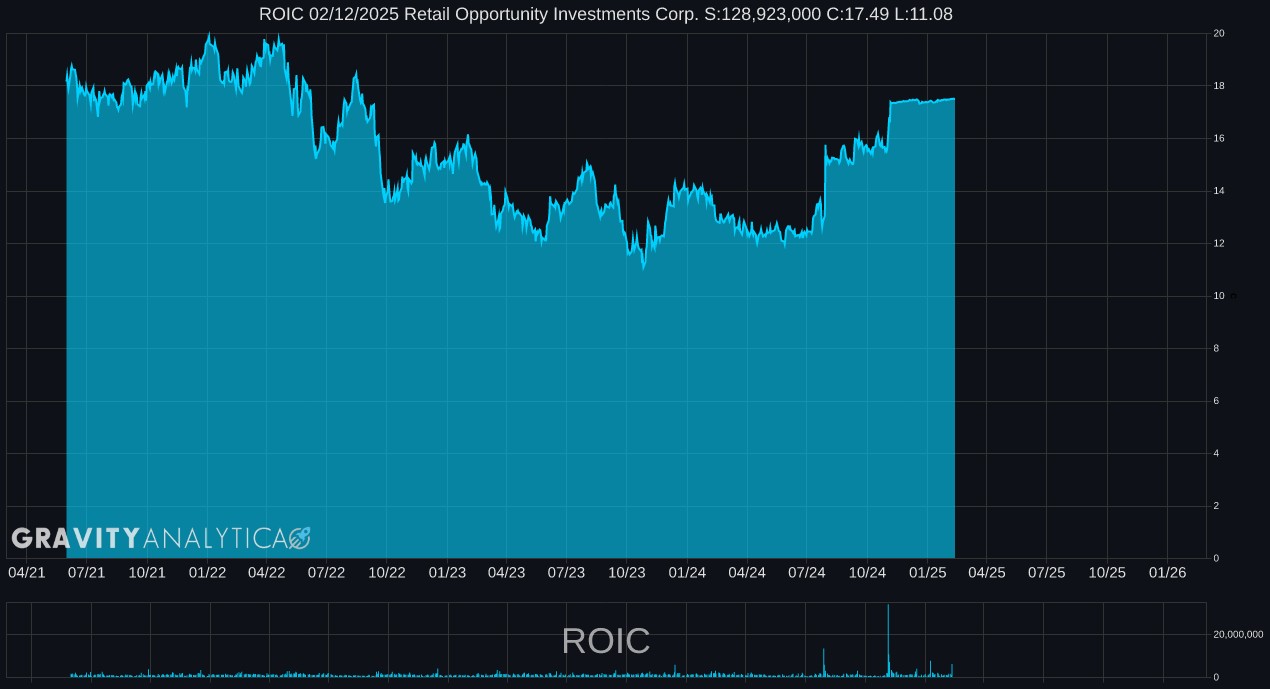Click the tallest volume spike bar
Image resolution: width=1270 pixels, height=689 pixels.
888,640
